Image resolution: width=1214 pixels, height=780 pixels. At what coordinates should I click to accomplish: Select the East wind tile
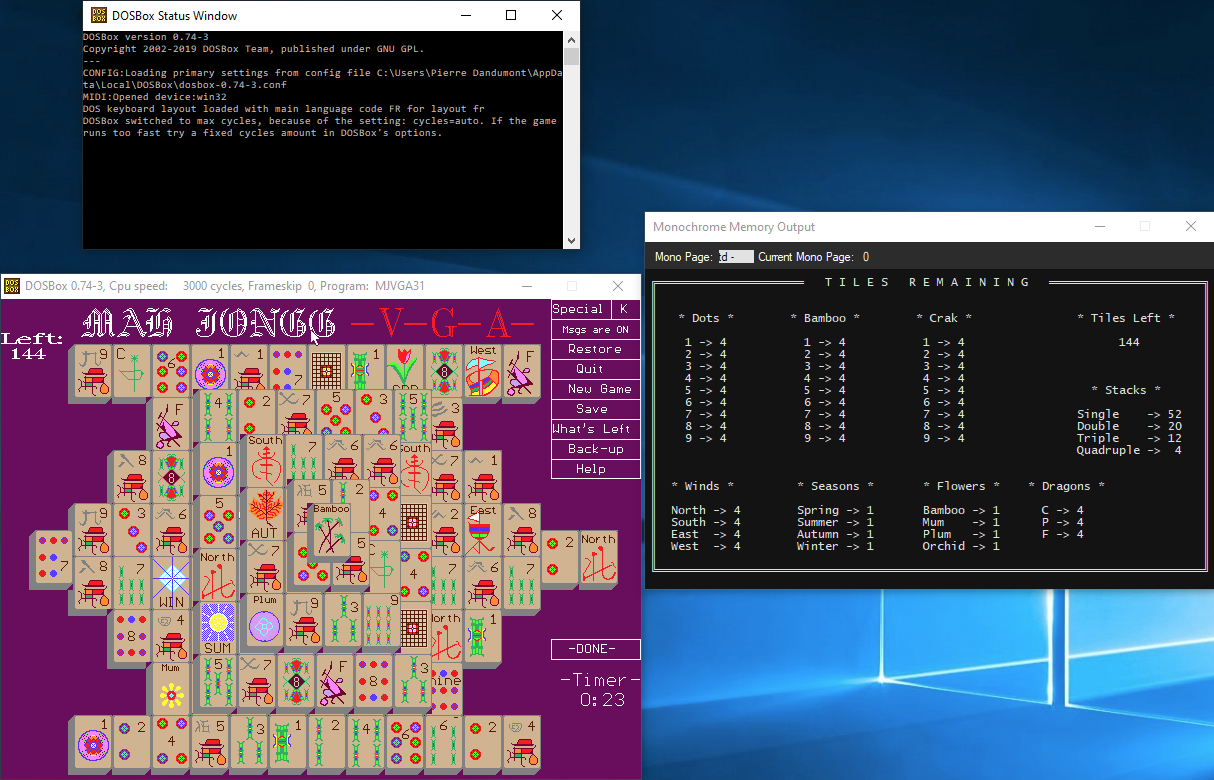click(483, 530)
